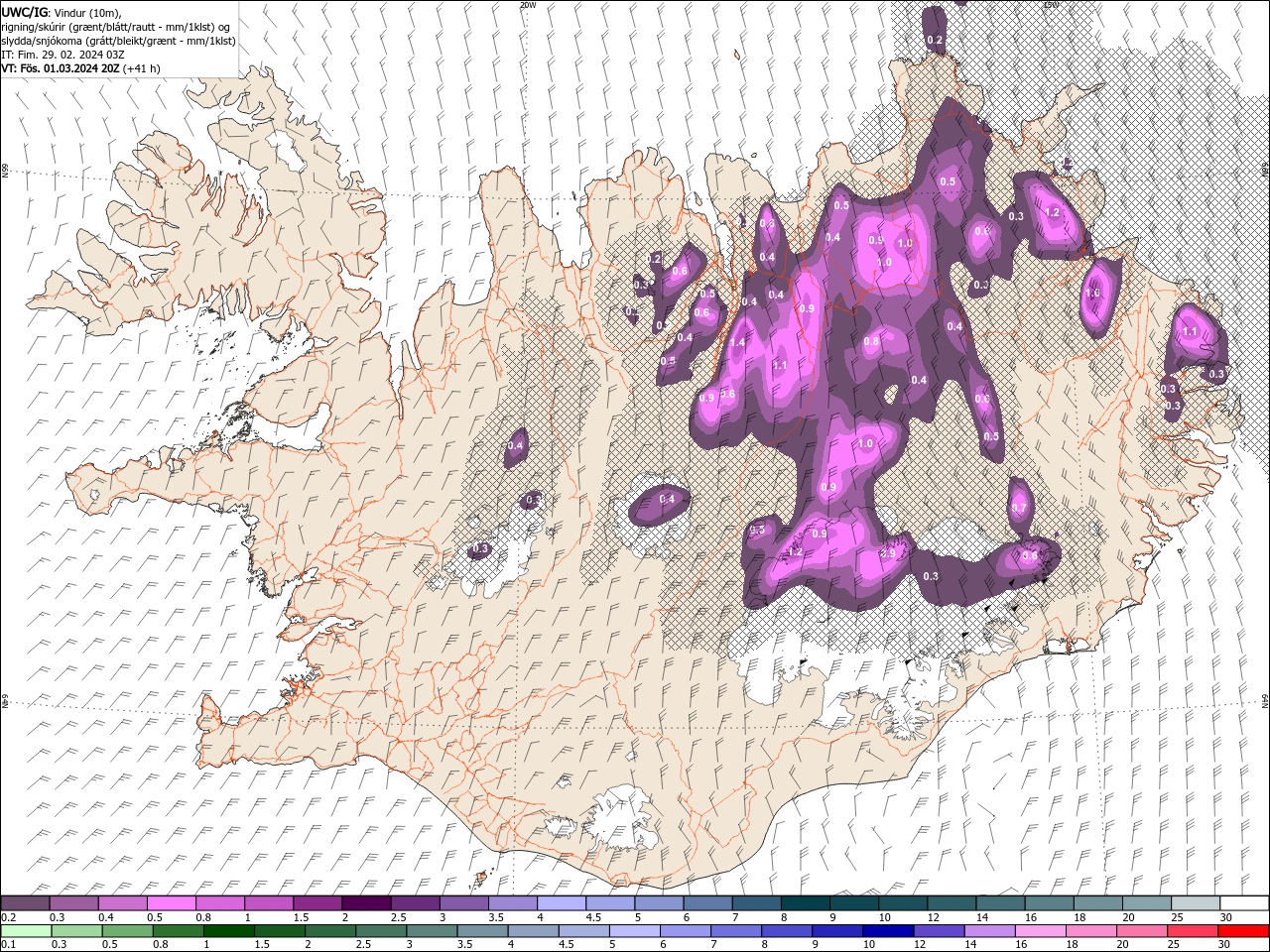
Task: Select the rain legend swatch between 4 and 4.5
Action: [532, 931]
